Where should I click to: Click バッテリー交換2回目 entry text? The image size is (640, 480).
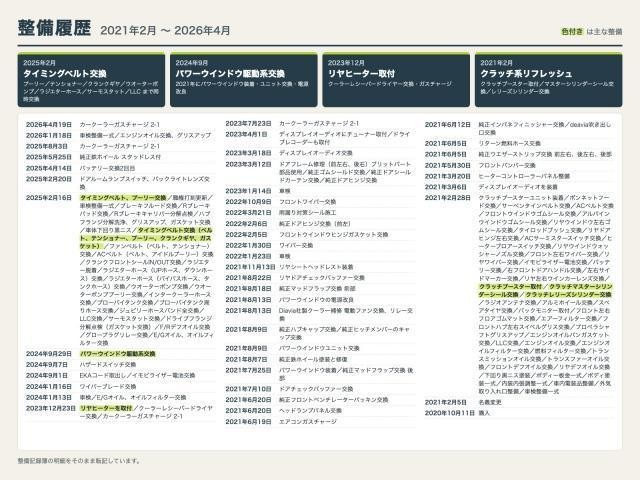[107, 168]
